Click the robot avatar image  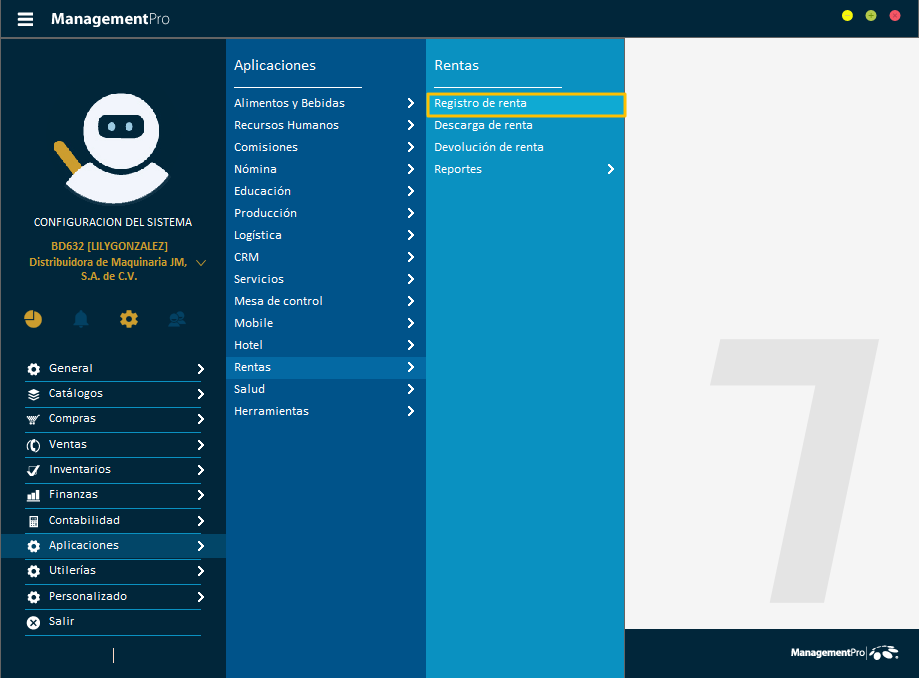(115, 148)
